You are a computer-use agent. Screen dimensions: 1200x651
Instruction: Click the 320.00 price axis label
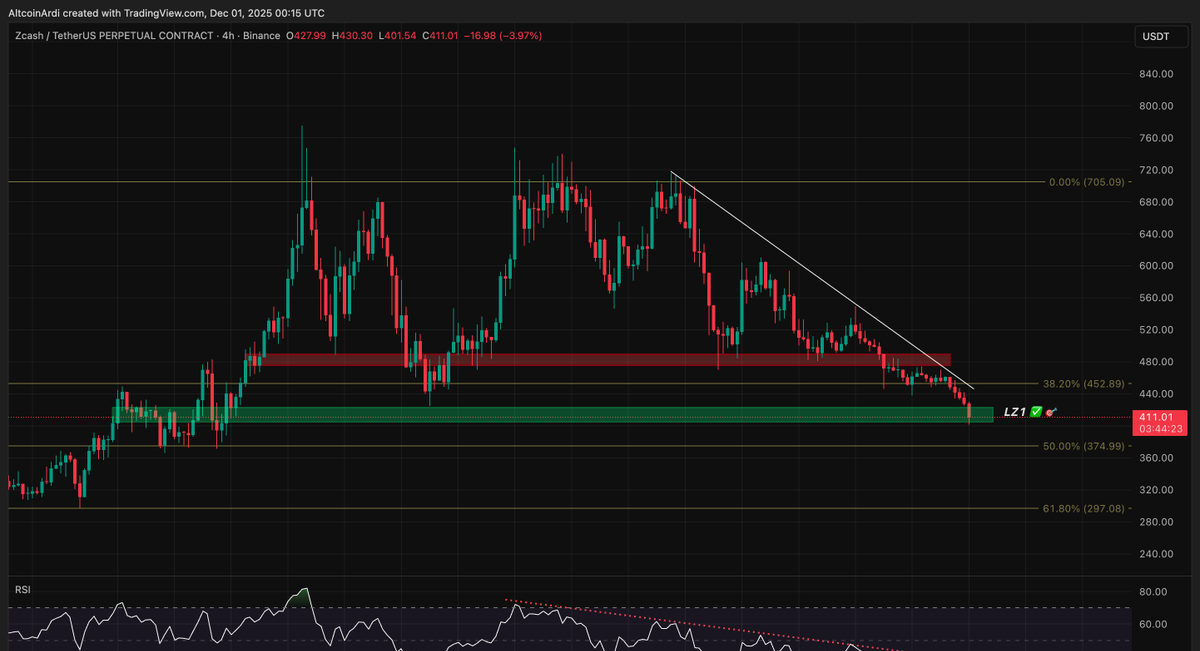1155,490
